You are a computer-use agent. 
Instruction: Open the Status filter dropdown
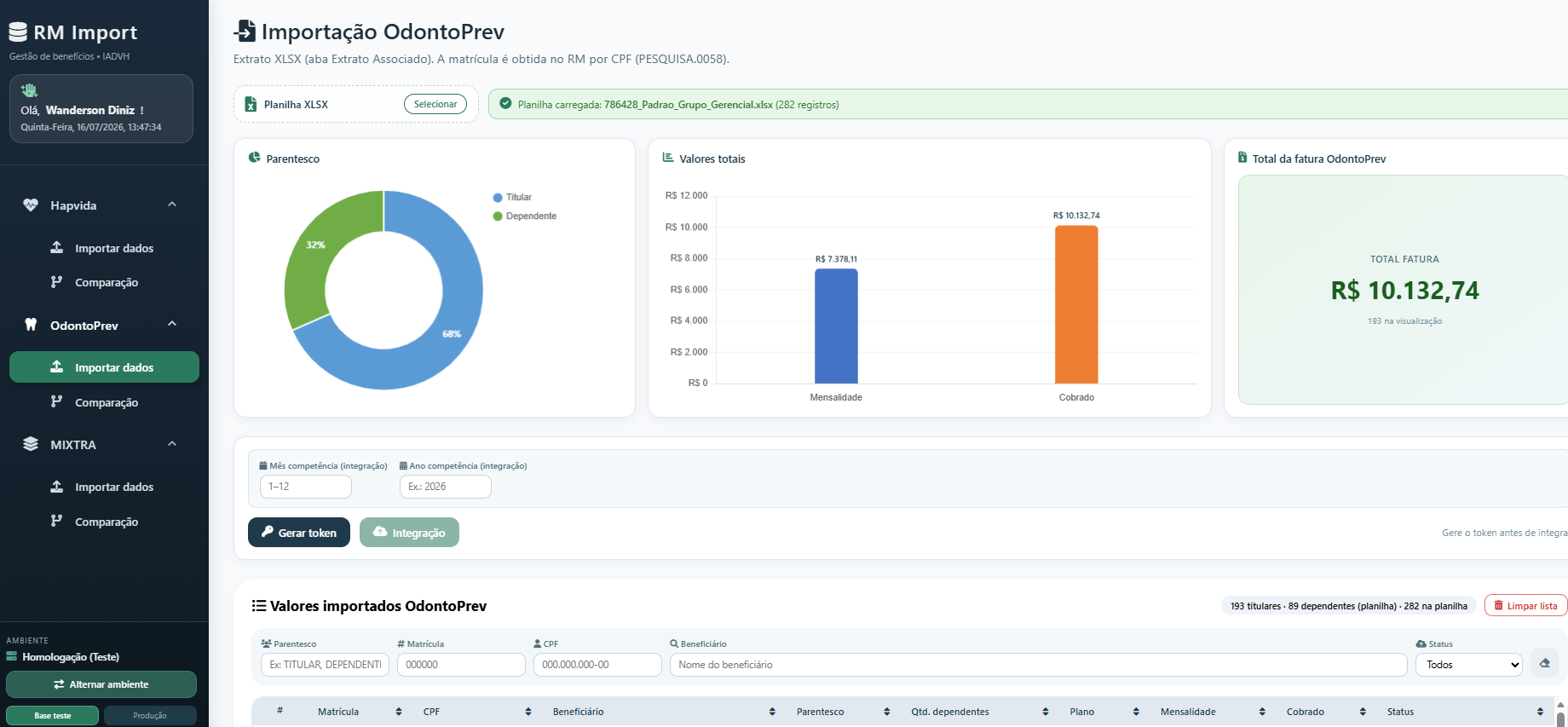tap(1469, 665)
